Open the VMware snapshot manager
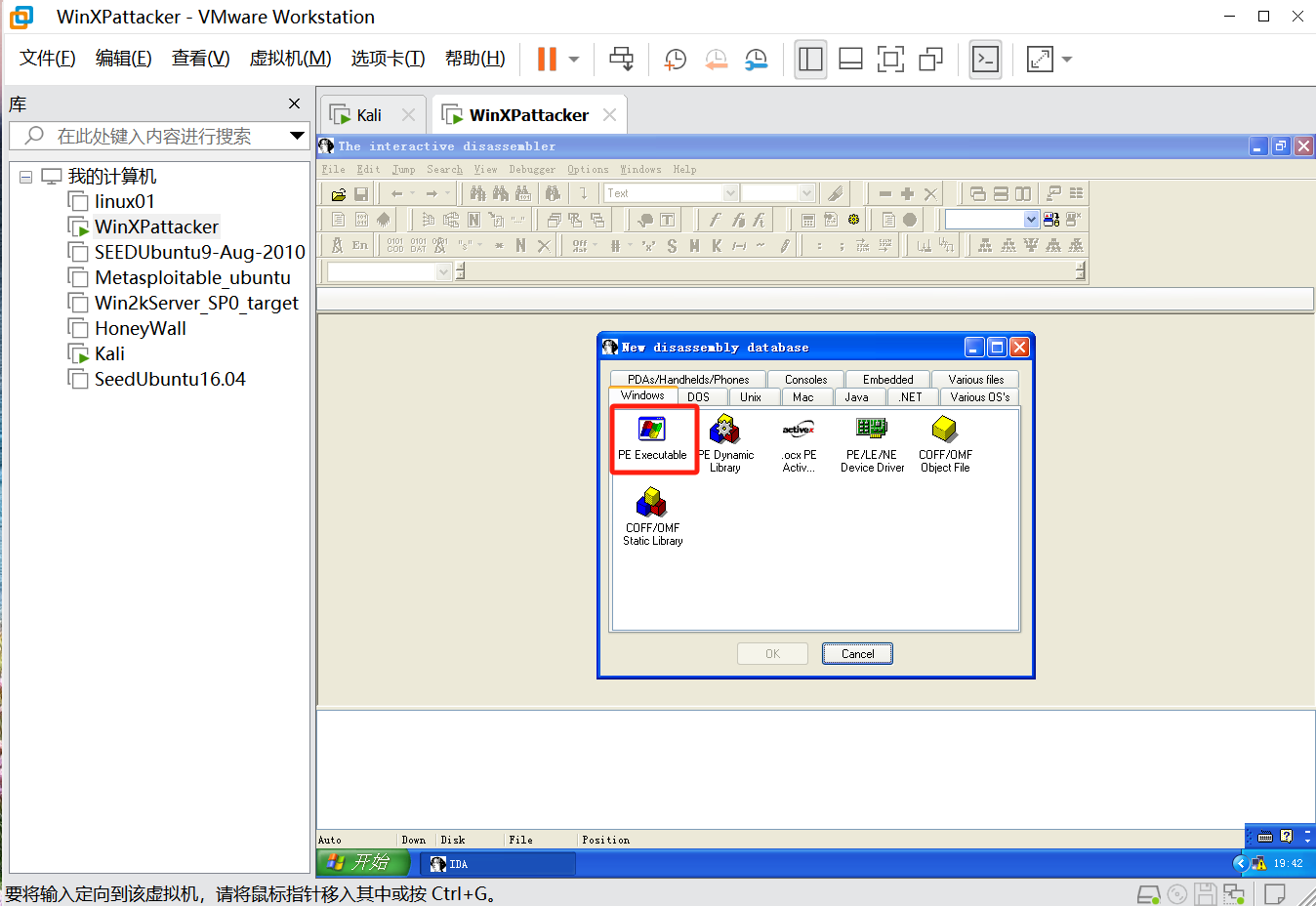The image size is (1316, 906). pos(756,60)
